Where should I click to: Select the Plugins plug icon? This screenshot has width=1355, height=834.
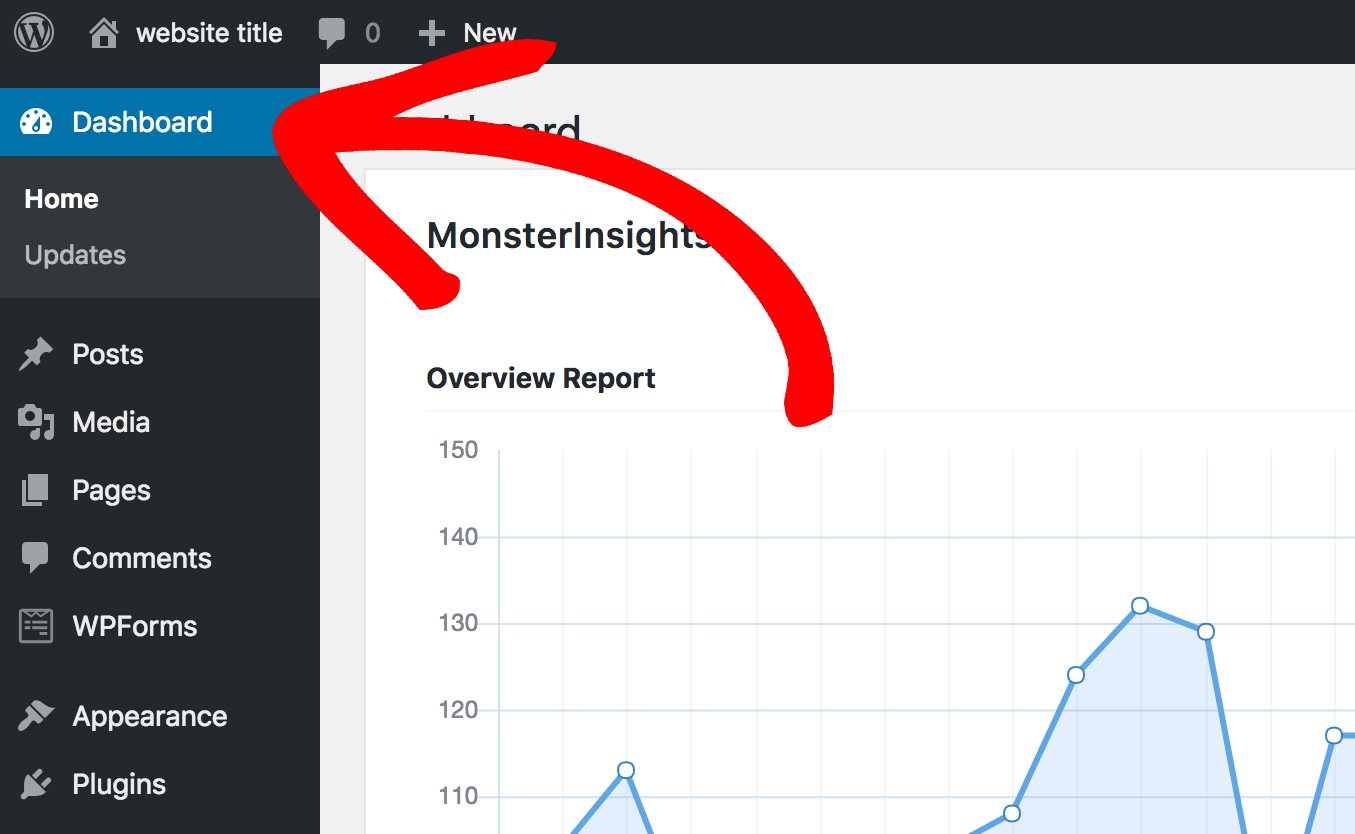click(x=35, y=783)
